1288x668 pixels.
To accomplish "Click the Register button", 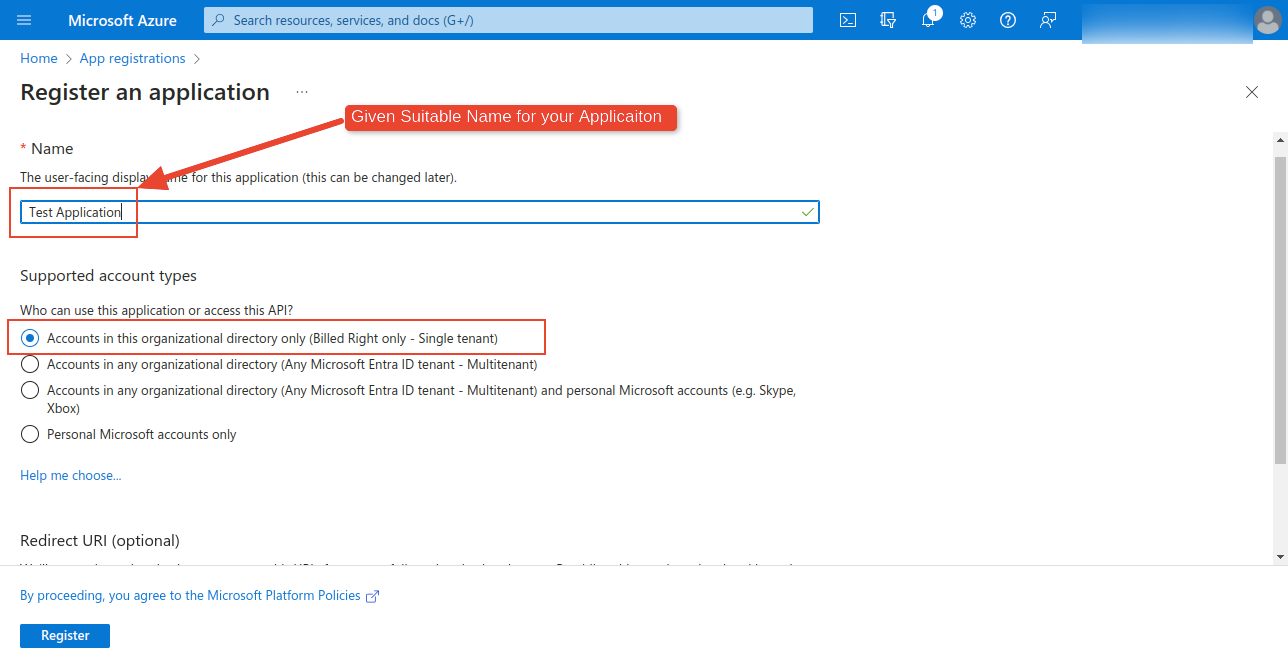I will point(65,636).
